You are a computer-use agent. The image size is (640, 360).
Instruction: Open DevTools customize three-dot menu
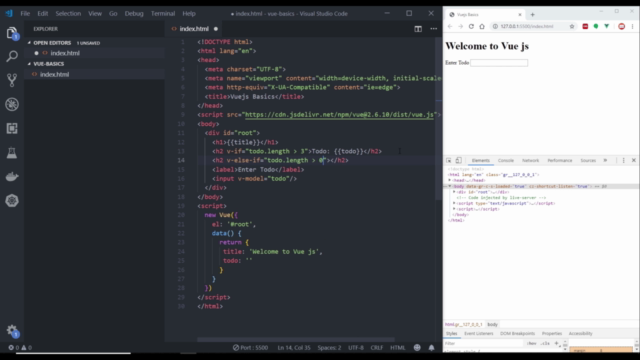(x=623, y=160)
